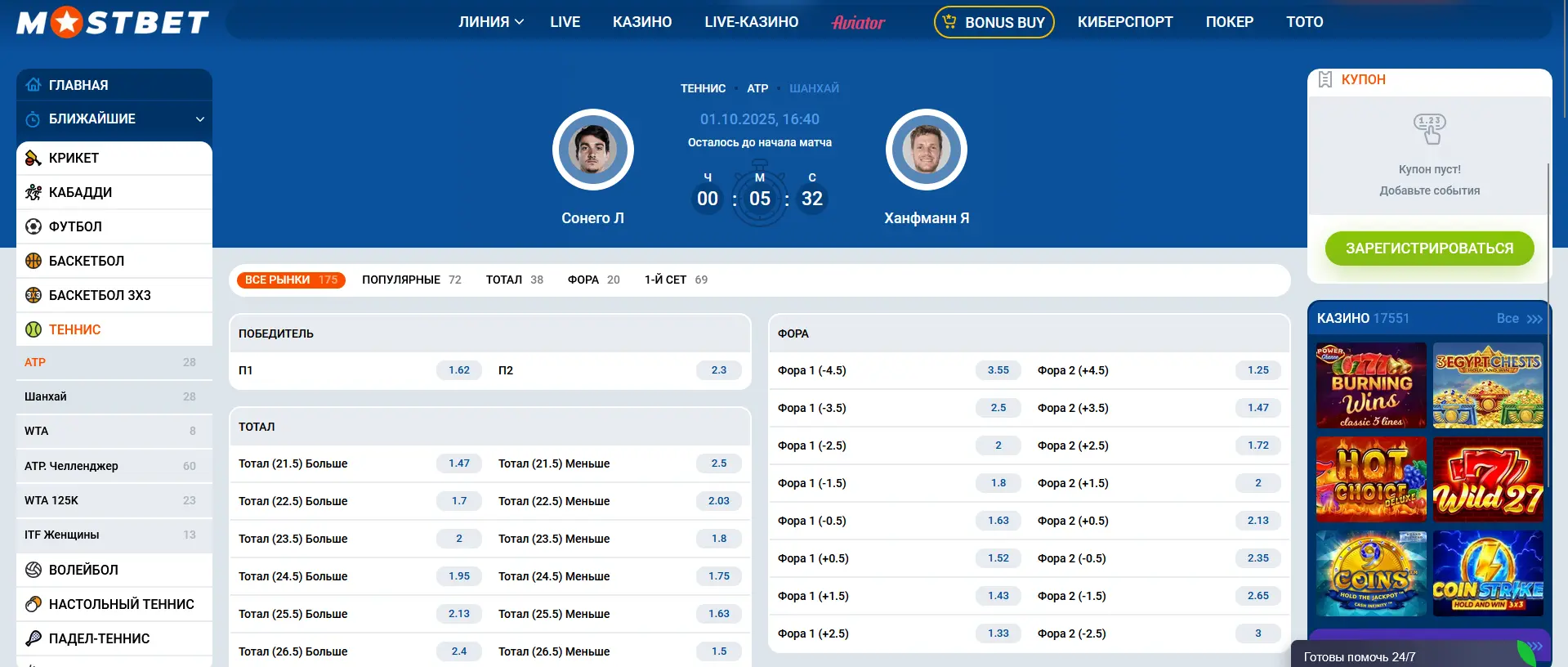Open the Mostbet logo home link
Viewport: 1568px width, 667px height.
[113, 22]
